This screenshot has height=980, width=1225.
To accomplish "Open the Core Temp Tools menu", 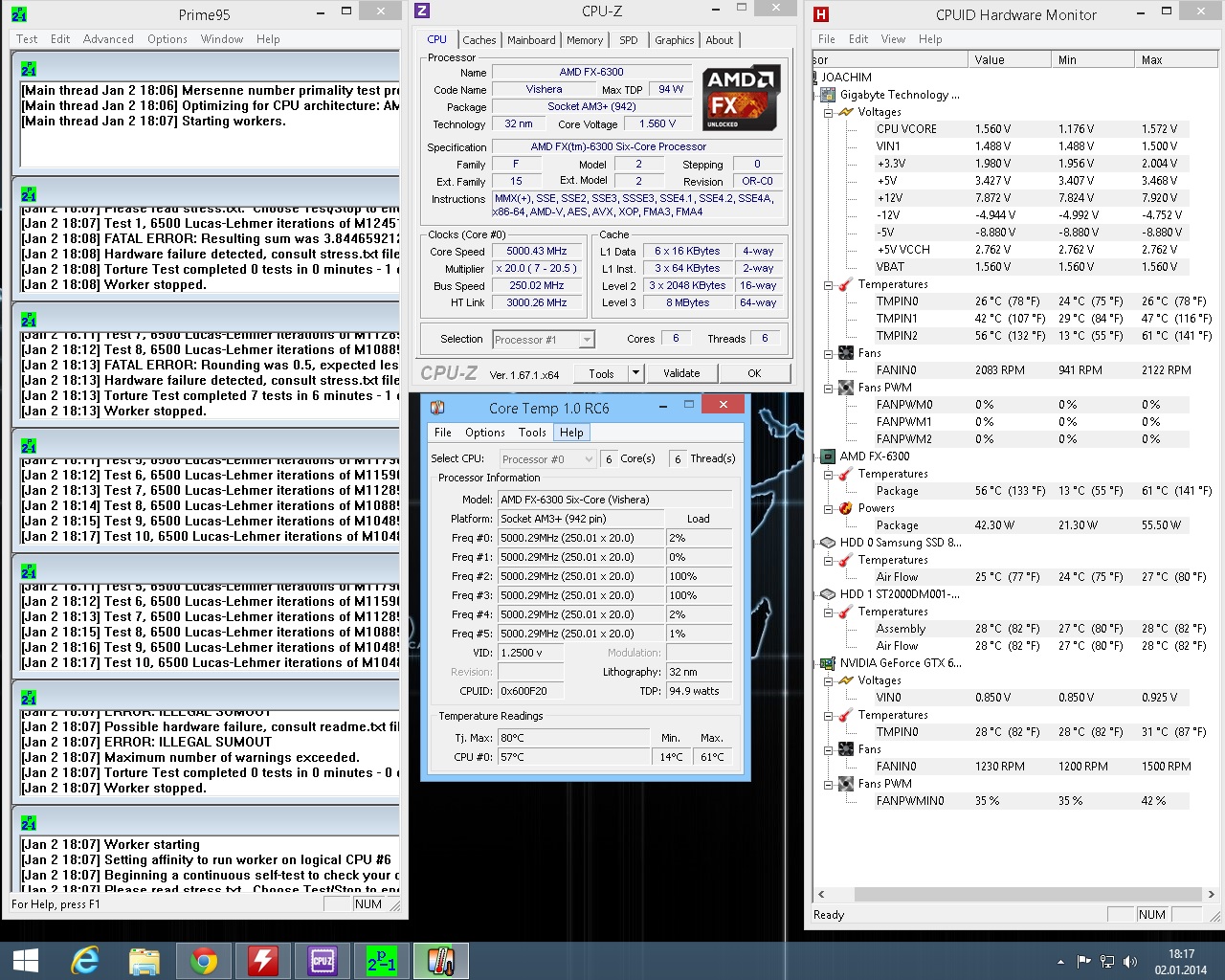I will [x=532, y=433].
